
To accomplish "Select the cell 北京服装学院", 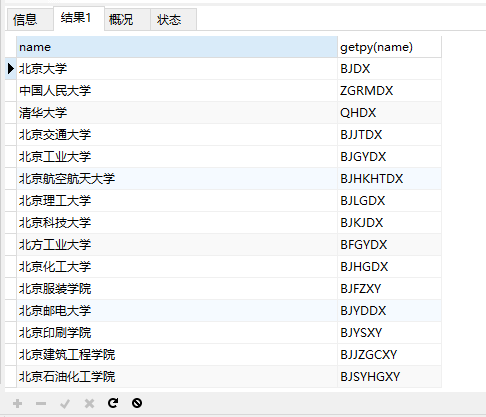I will tap(177, 289).
